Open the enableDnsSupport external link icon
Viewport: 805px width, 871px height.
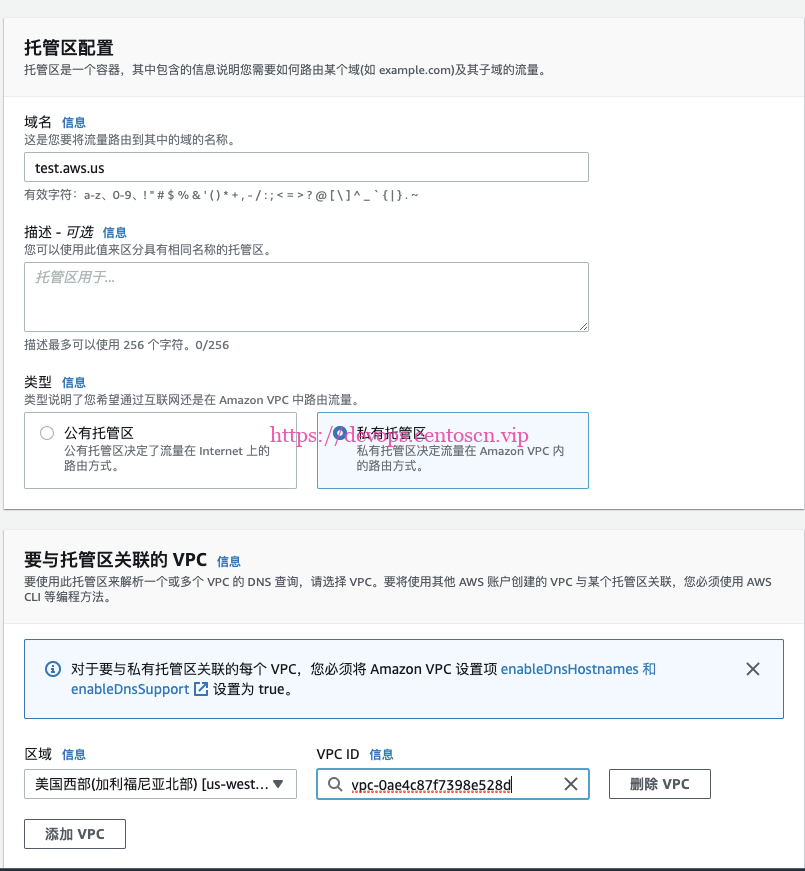point(201,689)
